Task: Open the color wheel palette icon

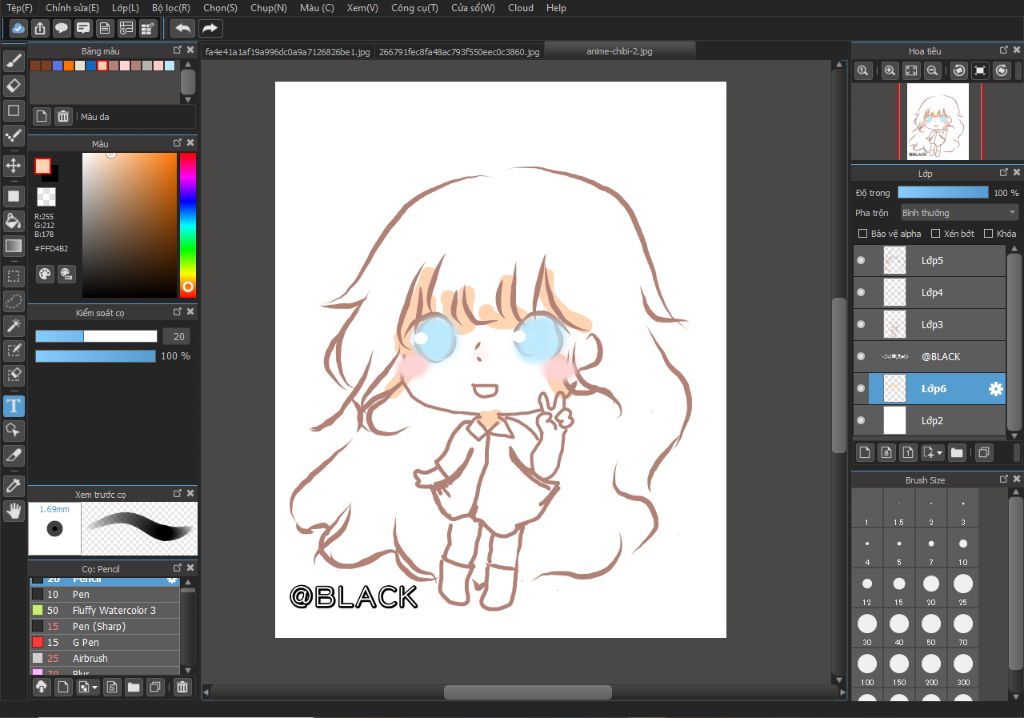Action: coord(44,274)
